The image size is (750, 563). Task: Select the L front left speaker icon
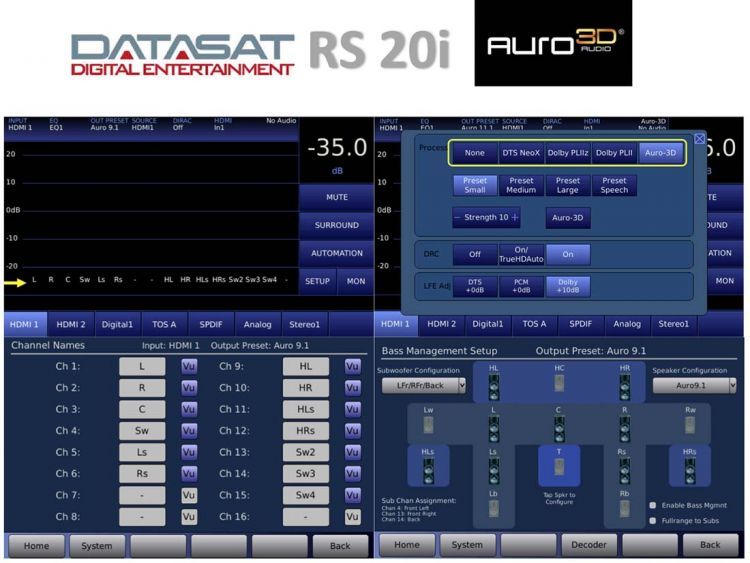pos(494,429)
